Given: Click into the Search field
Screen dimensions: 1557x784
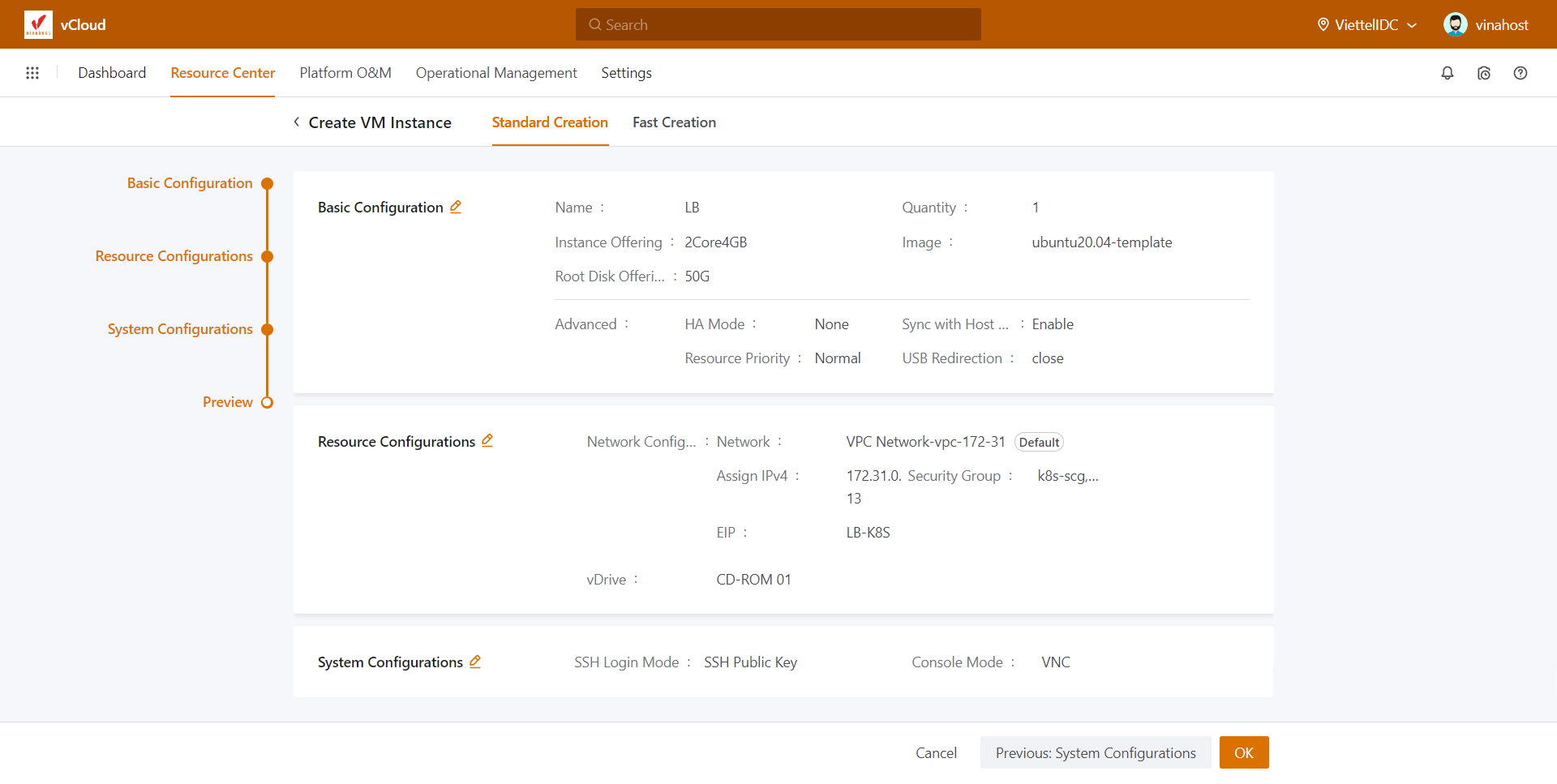Looking at the screenshot, I should (x=778, y=24).
